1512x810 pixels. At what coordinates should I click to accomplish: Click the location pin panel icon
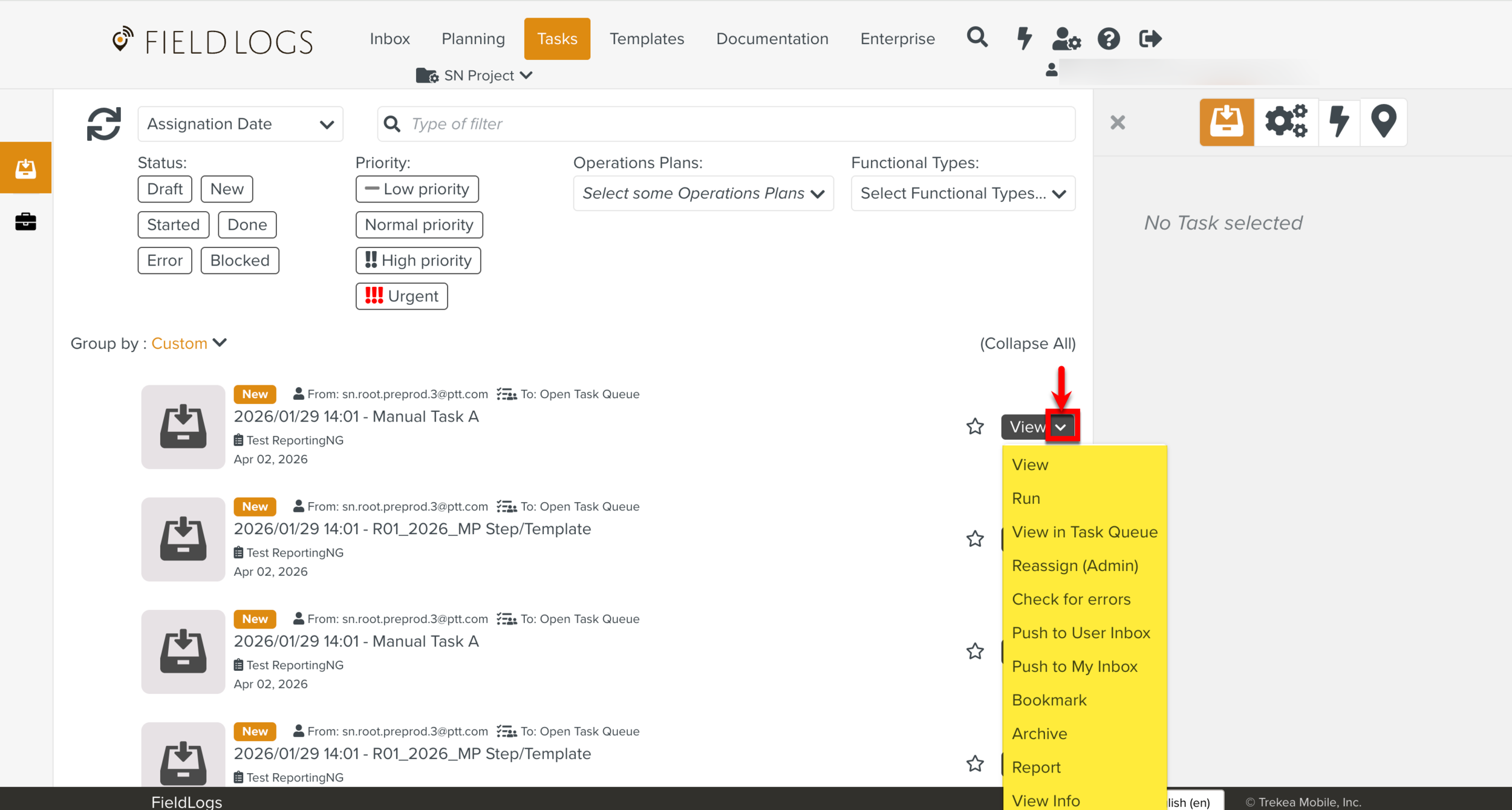pyautogui.click(x=1383, y=122)
